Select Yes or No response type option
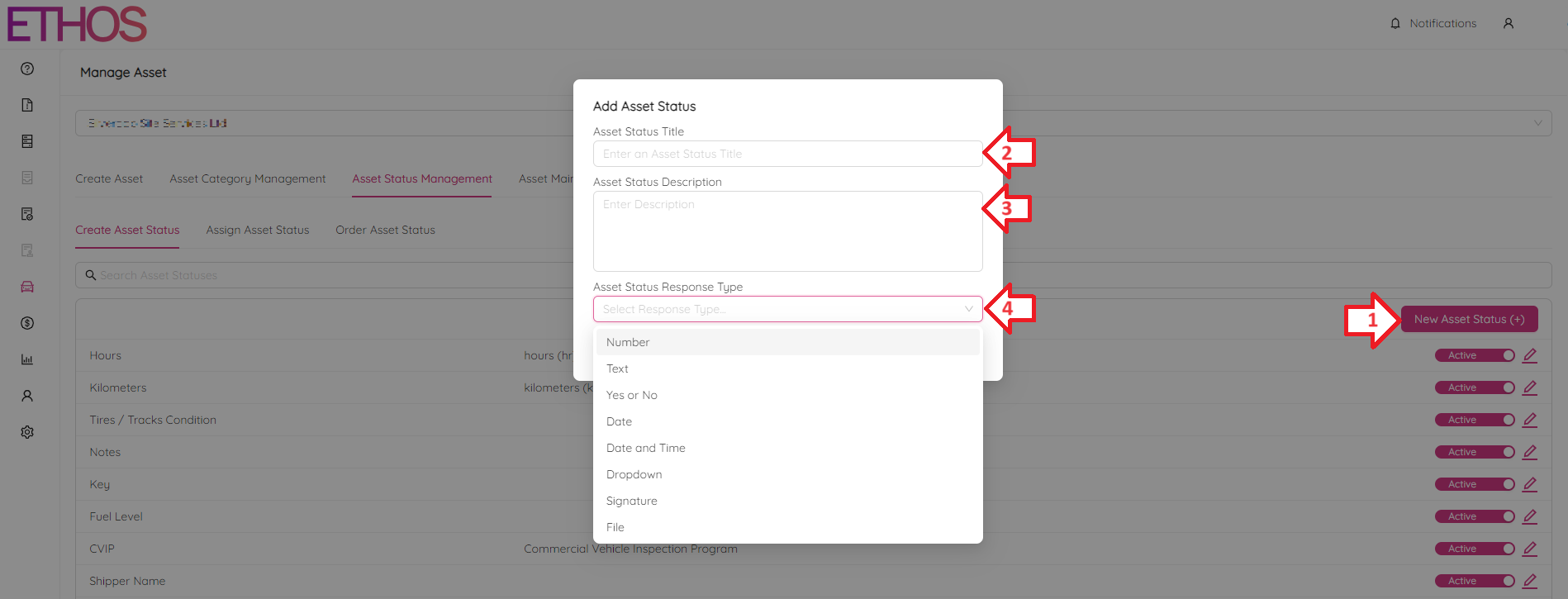The width and height of the screenshot is (1568, 599). coord(632,394)
